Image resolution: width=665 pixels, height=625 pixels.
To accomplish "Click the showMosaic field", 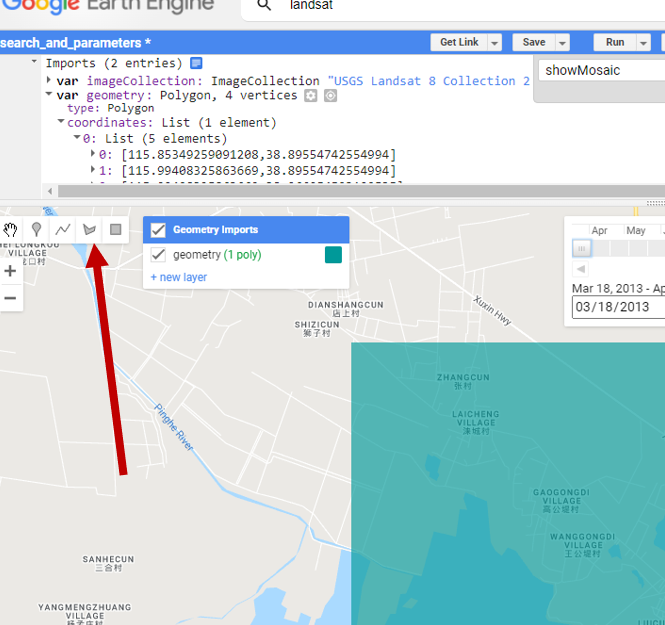I will click(x=602, y=70).
